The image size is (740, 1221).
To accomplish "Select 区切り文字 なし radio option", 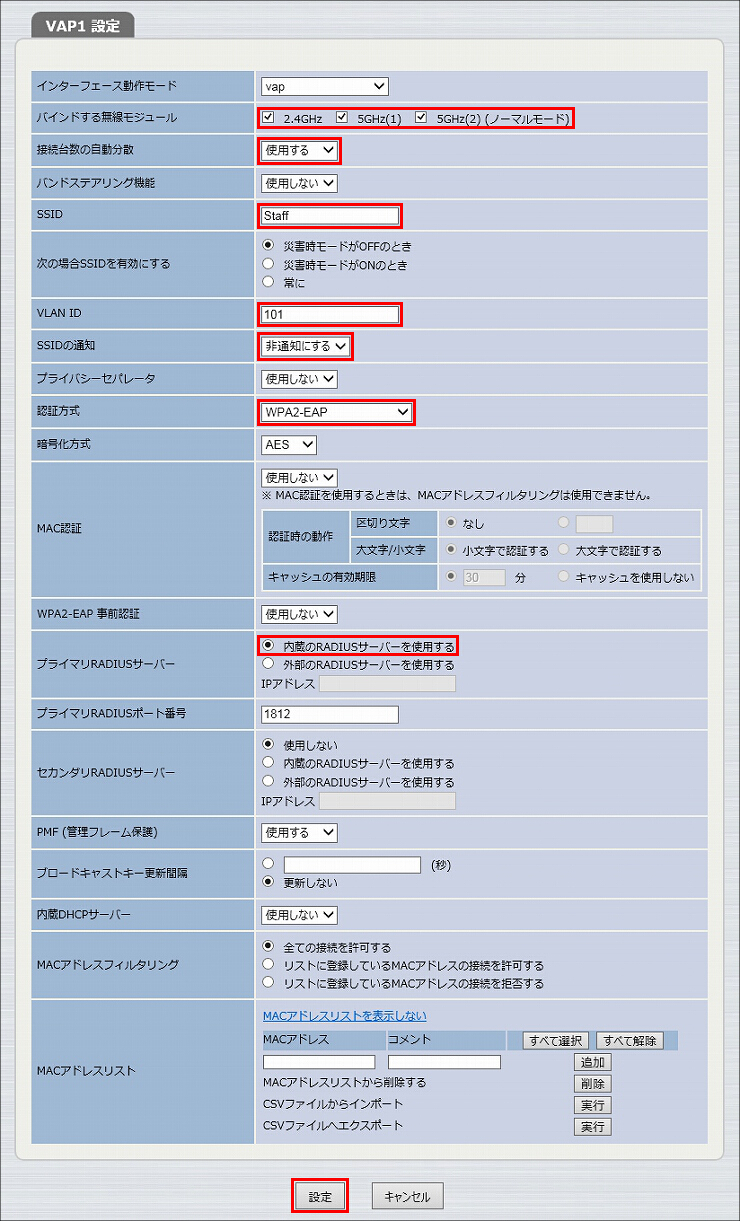I will (x=452, y=523).
